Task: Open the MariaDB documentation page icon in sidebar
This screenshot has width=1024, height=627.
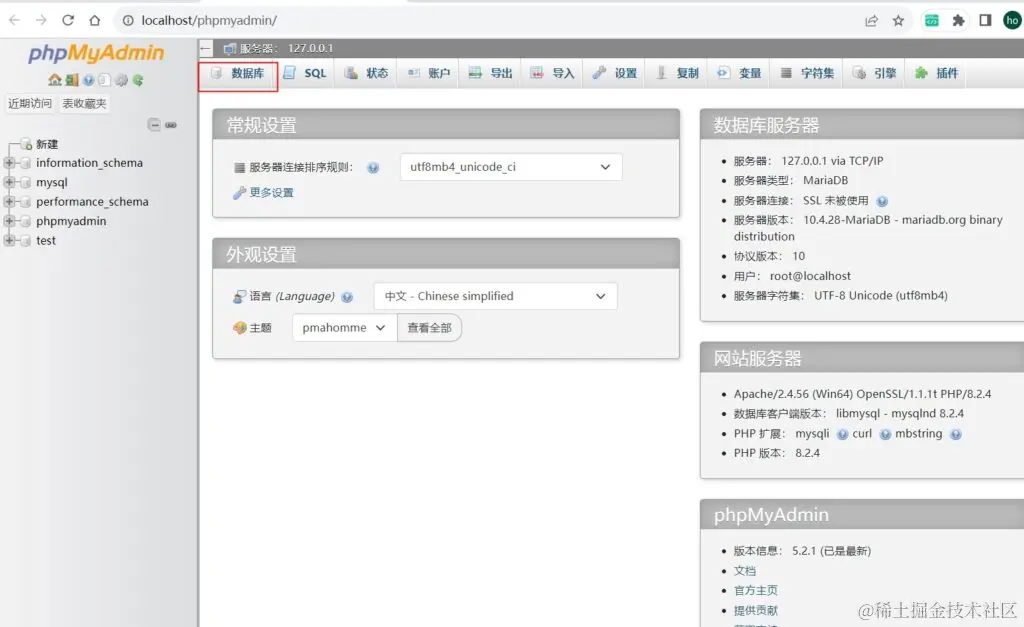Action: (x=104, y=80)
